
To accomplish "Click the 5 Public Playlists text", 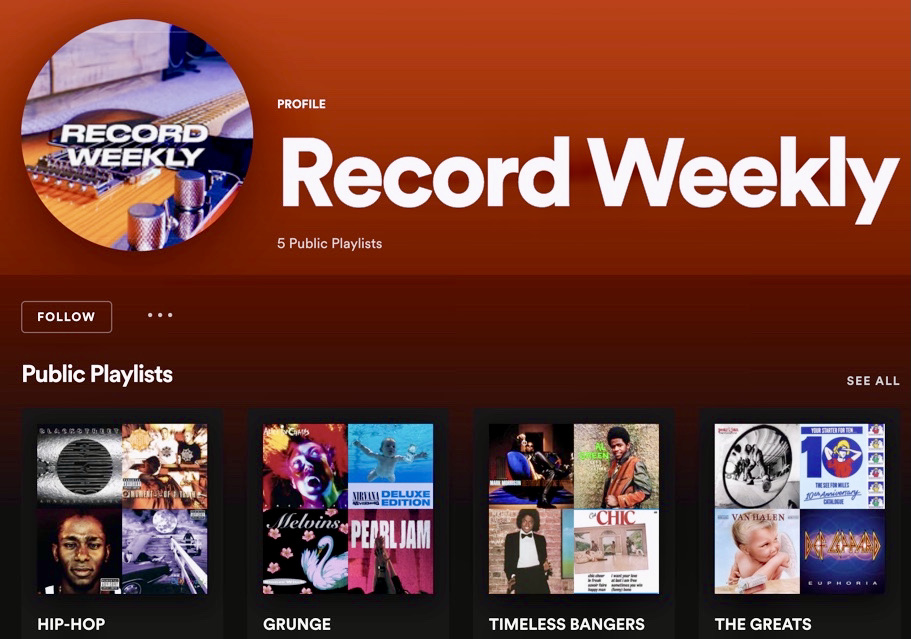I will coord(329,243).
